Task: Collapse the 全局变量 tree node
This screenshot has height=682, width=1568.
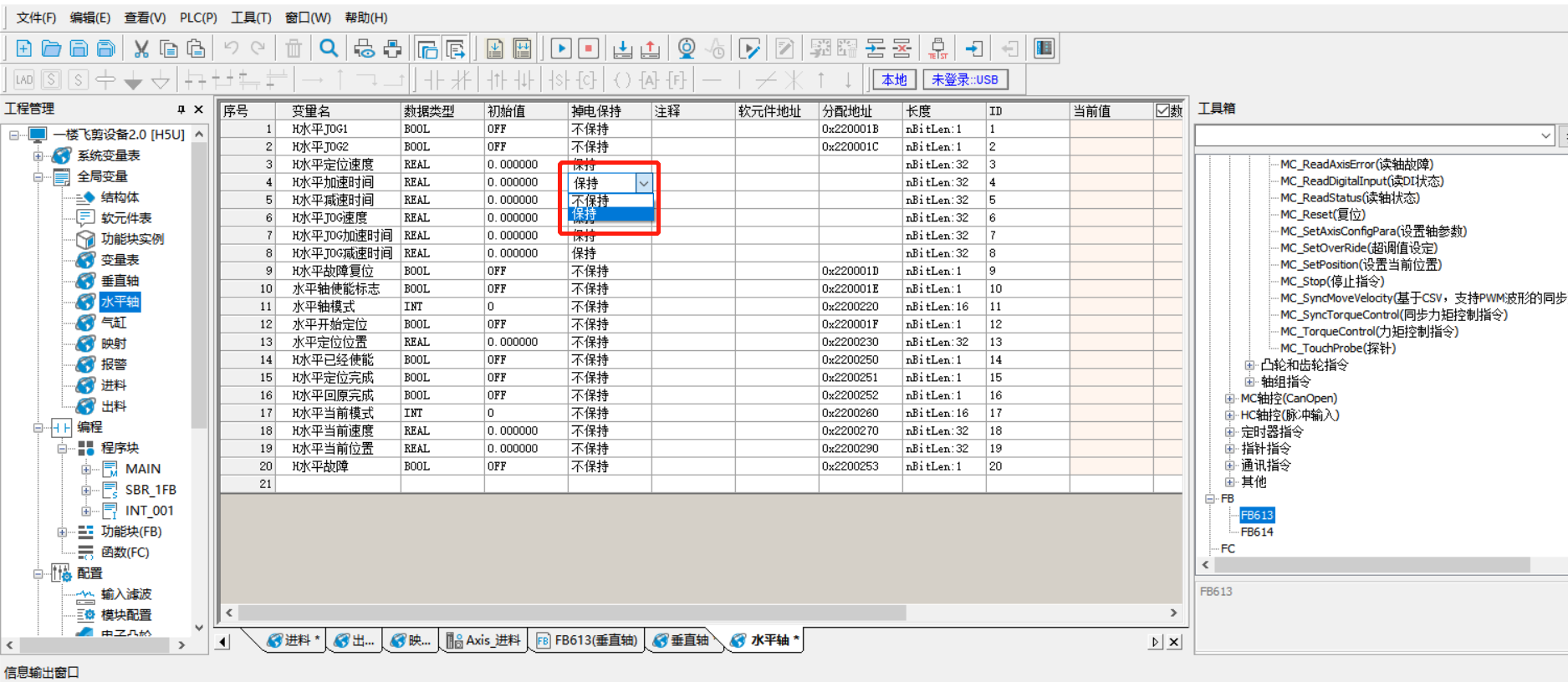Action: tap(38, 176)
